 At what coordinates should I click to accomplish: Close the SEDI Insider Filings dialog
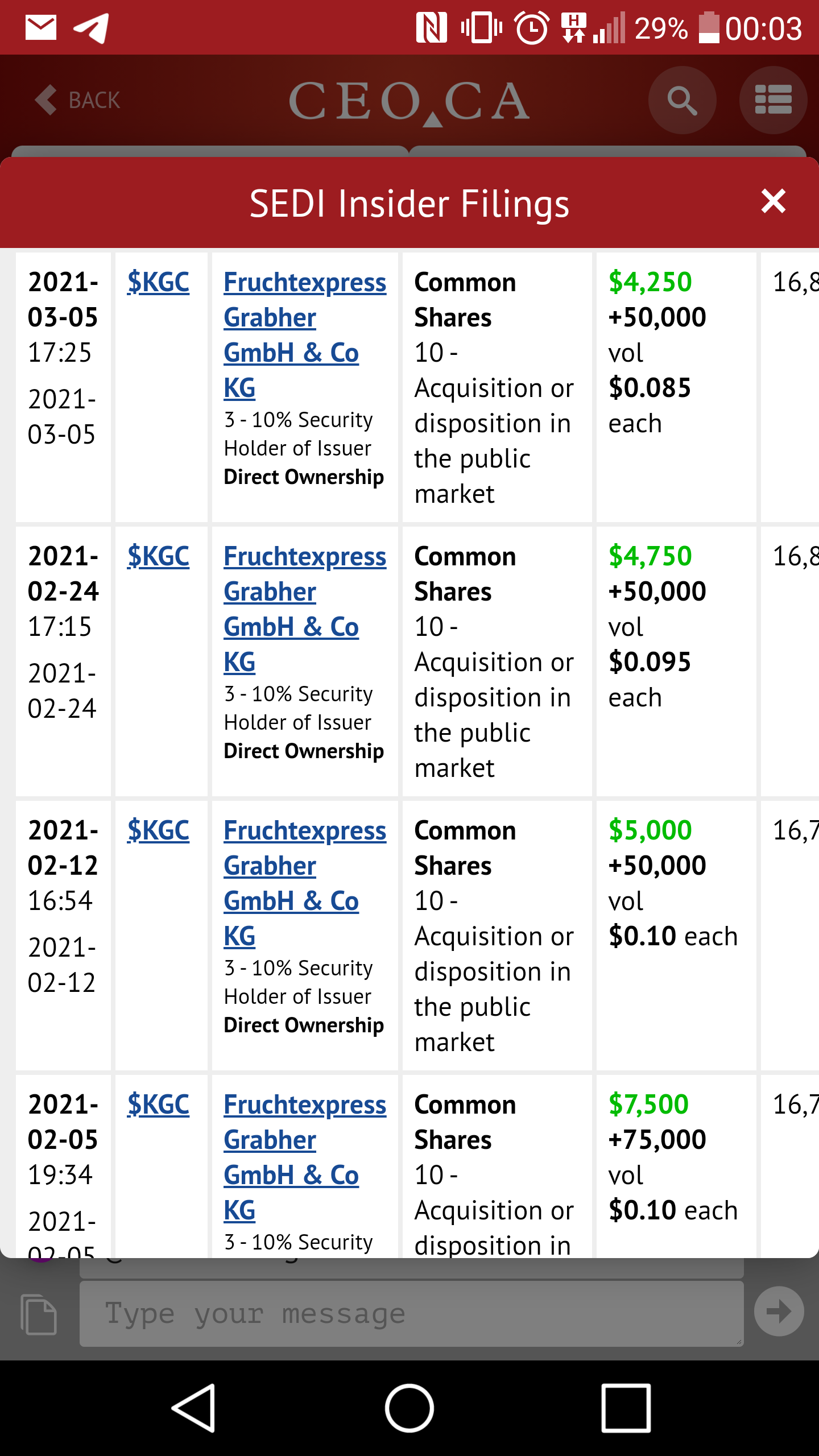(x=773, y=202)
